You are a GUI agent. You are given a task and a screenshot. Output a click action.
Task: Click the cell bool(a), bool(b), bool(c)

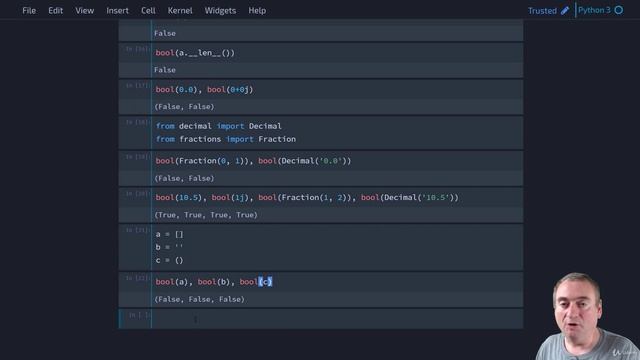point(337,282)
